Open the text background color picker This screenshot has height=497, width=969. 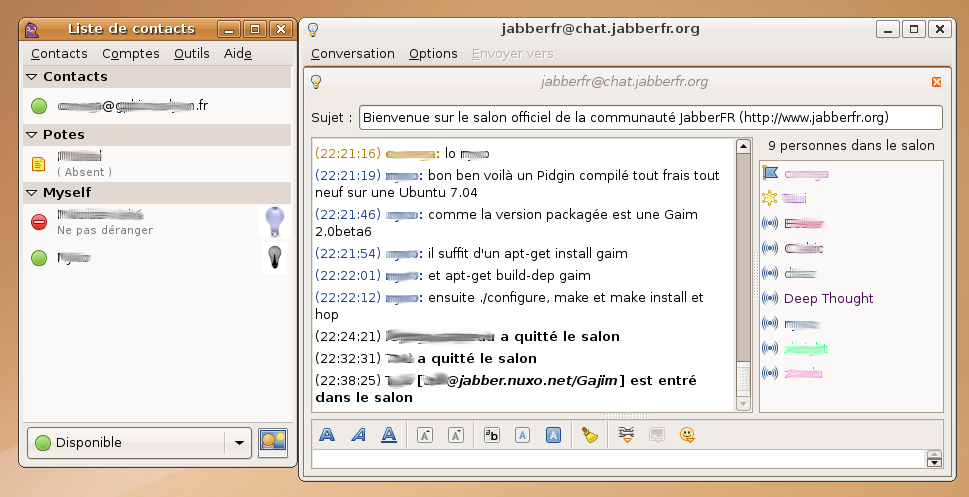click(x=553, y=434)
